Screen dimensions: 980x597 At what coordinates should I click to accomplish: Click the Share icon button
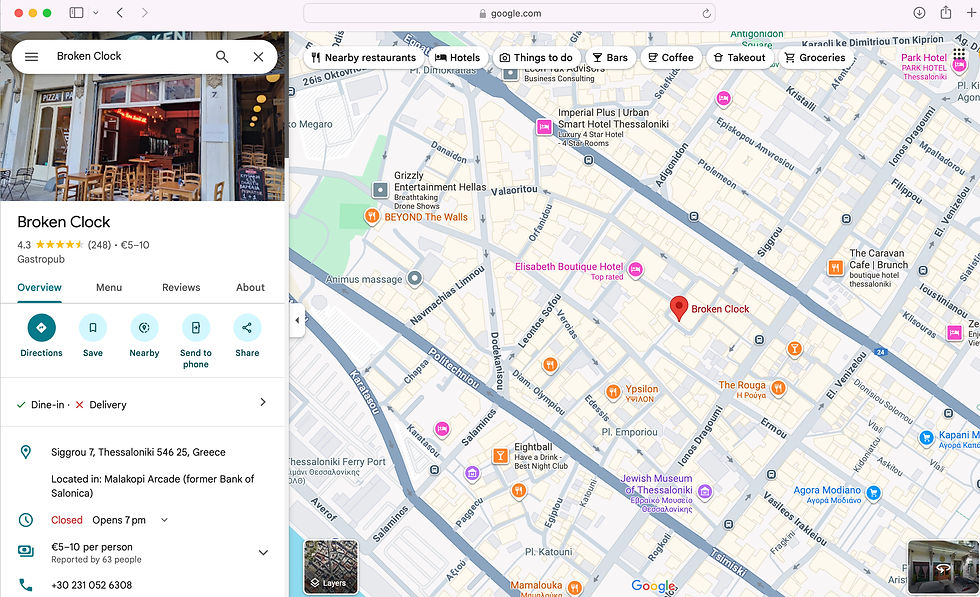[247, 328]
